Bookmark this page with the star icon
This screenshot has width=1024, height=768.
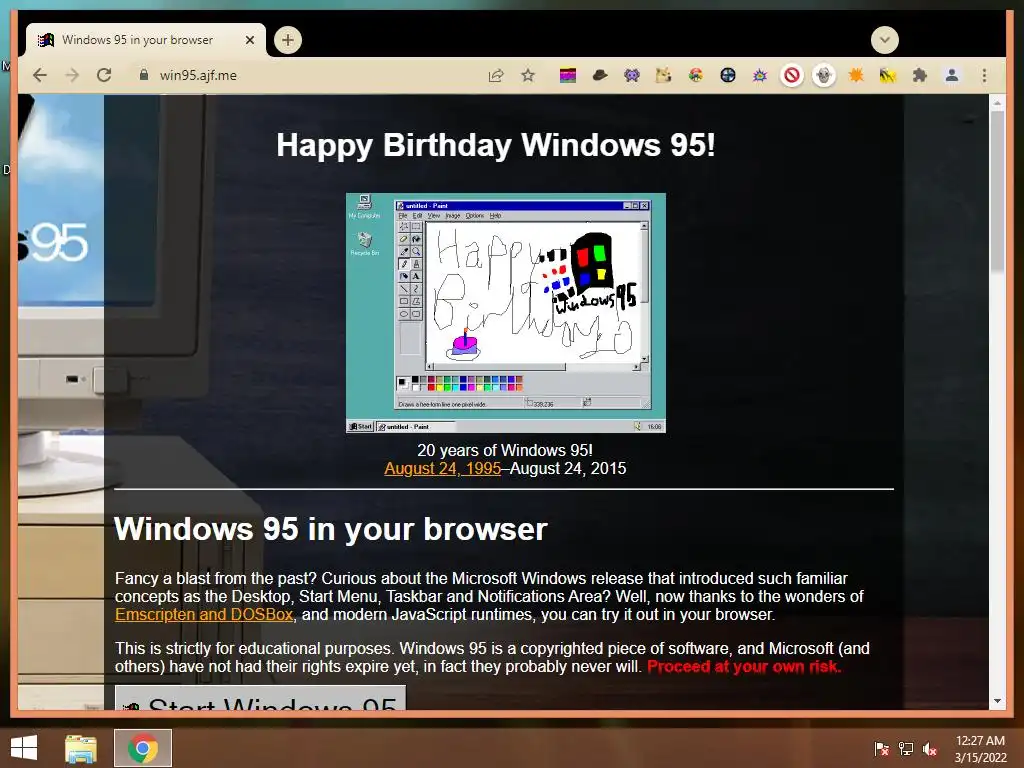pos(528,76)
